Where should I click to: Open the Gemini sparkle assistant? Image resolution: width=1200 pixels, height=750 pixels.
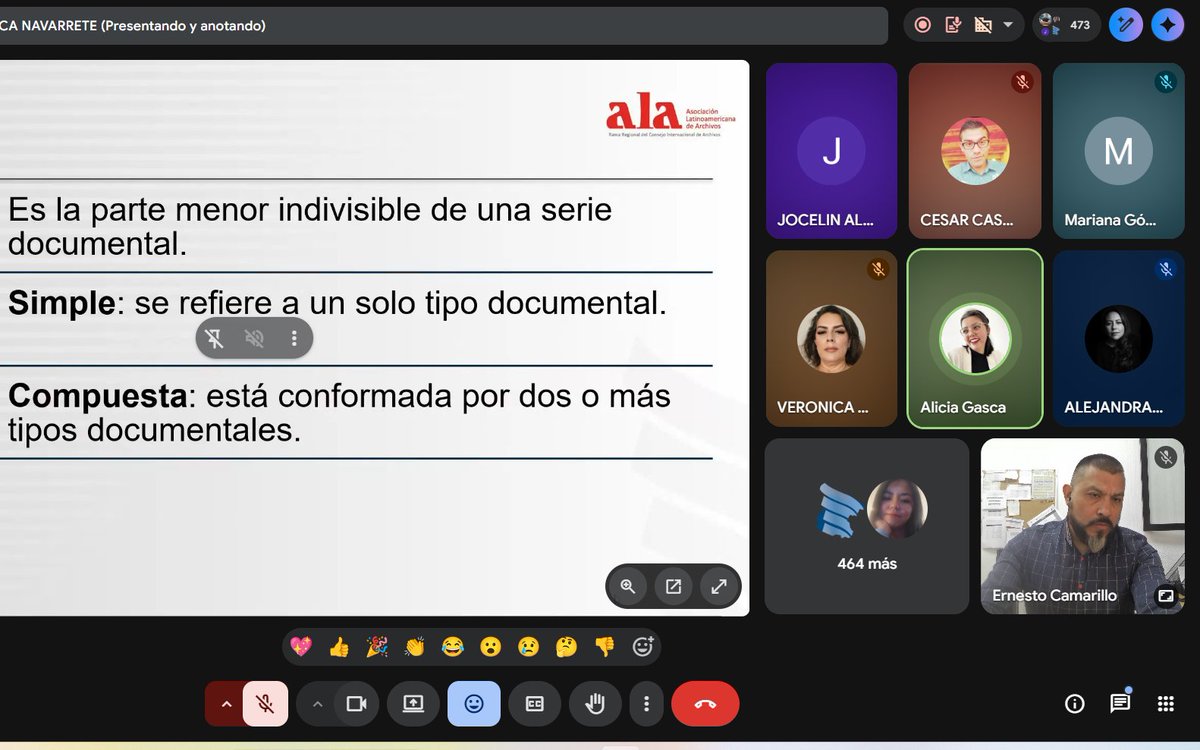coord(1168,25)
